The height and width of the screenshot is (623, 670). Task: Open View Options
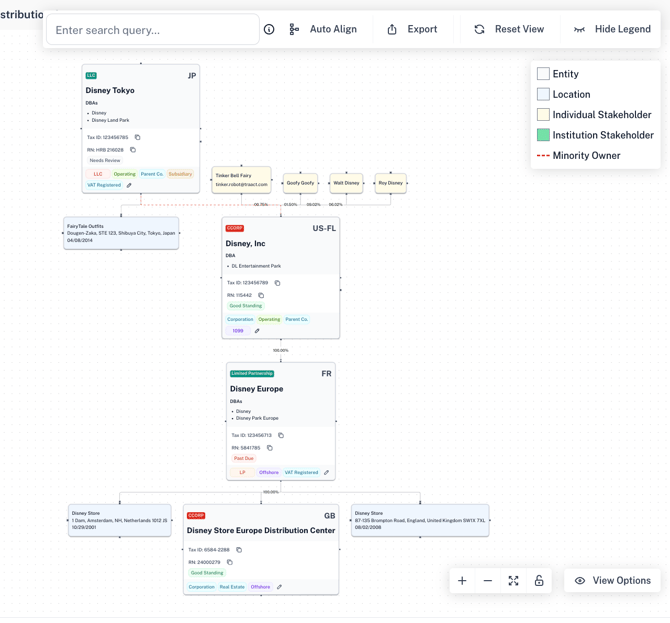(612, 580)
